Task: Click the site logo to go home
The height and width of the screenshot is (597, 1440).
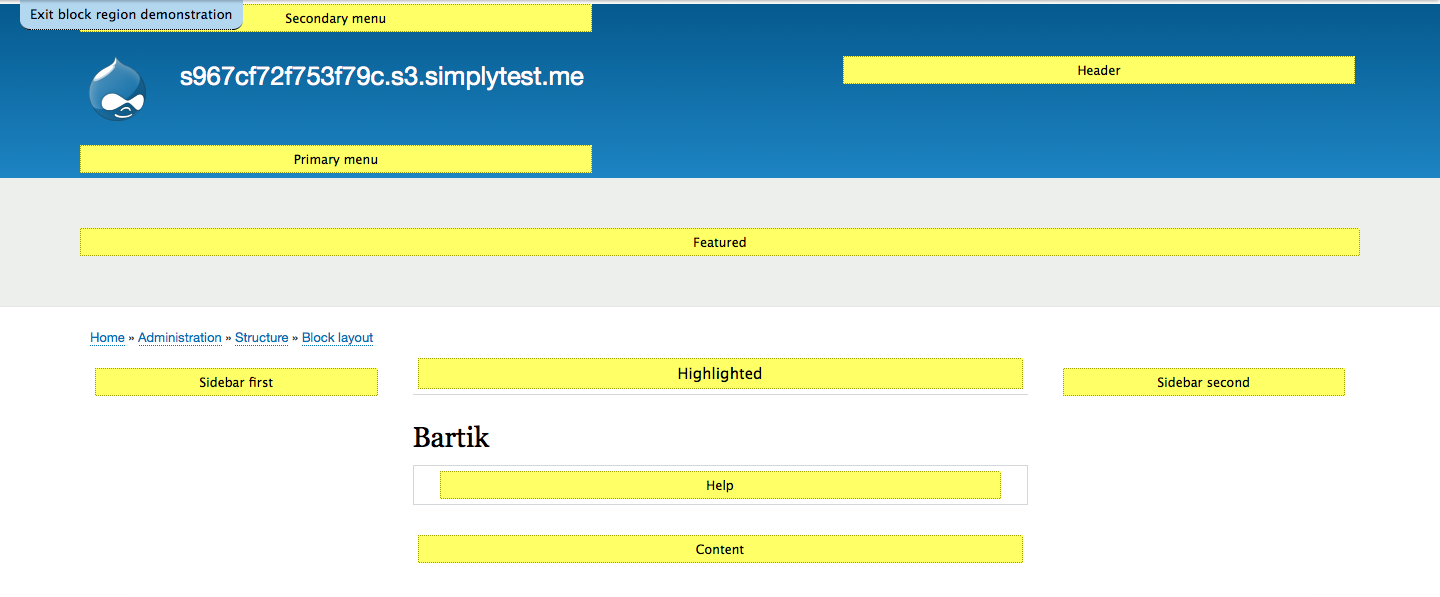Action: click(x=118, y=89)
